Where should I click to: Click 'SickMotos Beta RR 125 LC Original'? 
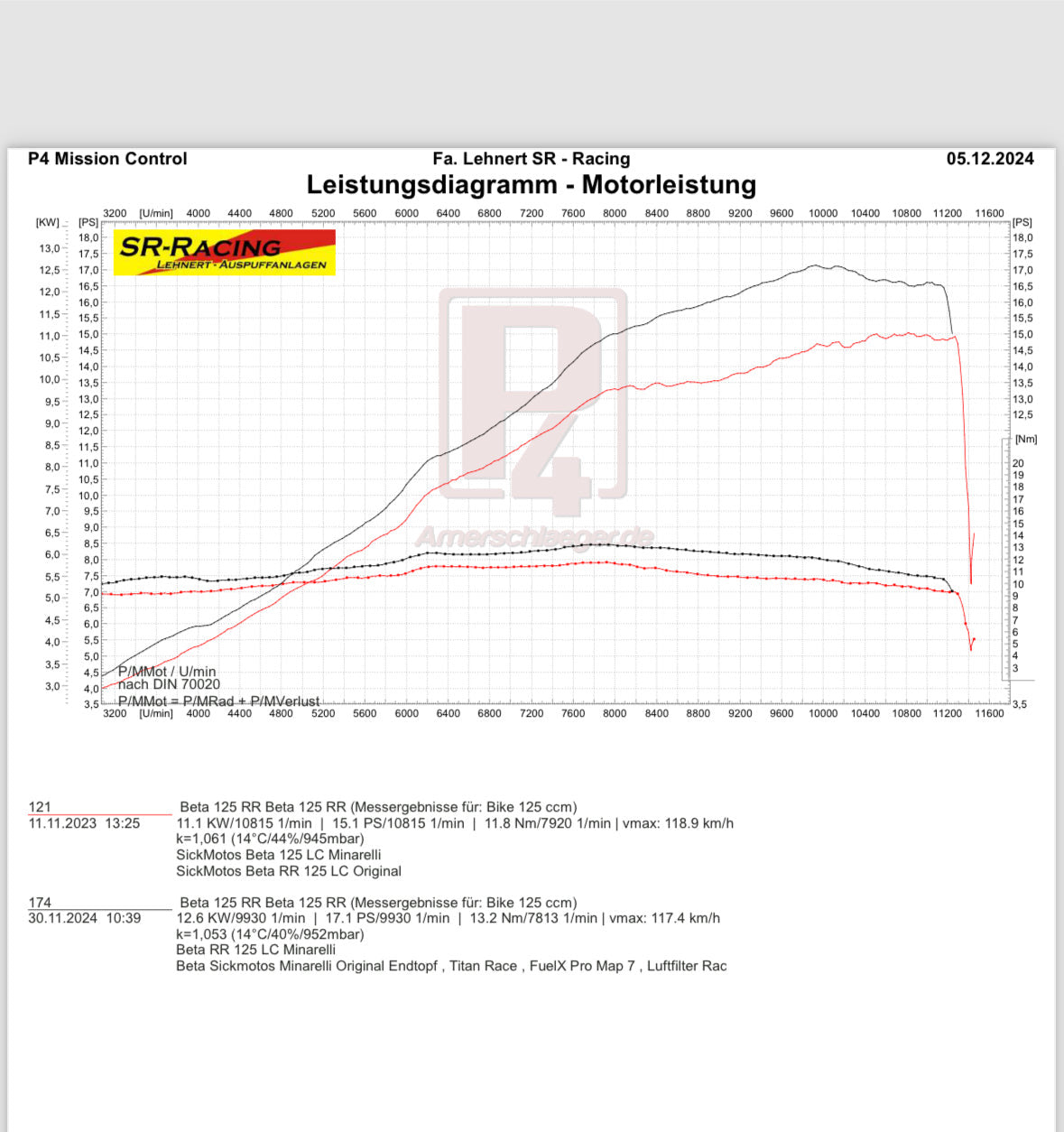[x=289, y=871]
